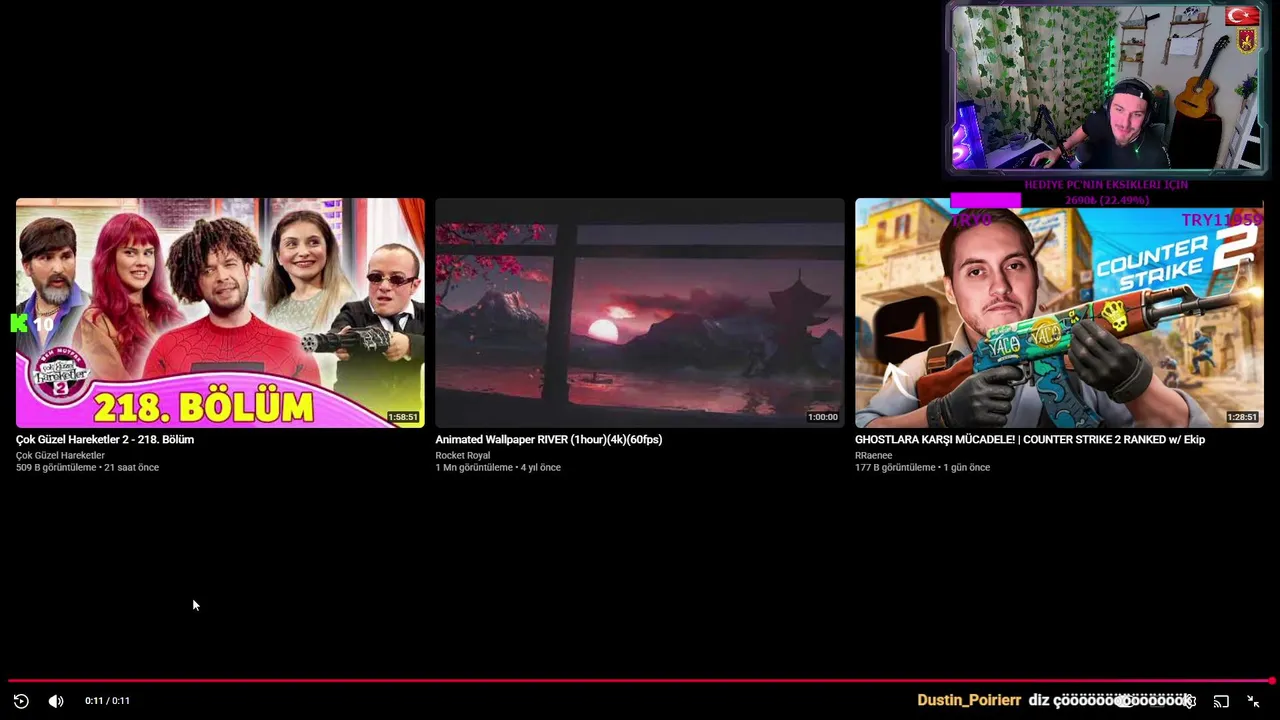The height and width of the screenshot is (720, 1280).
Task: Toggle the autoplay switch in the player bar
Action: coord(1127,701)
